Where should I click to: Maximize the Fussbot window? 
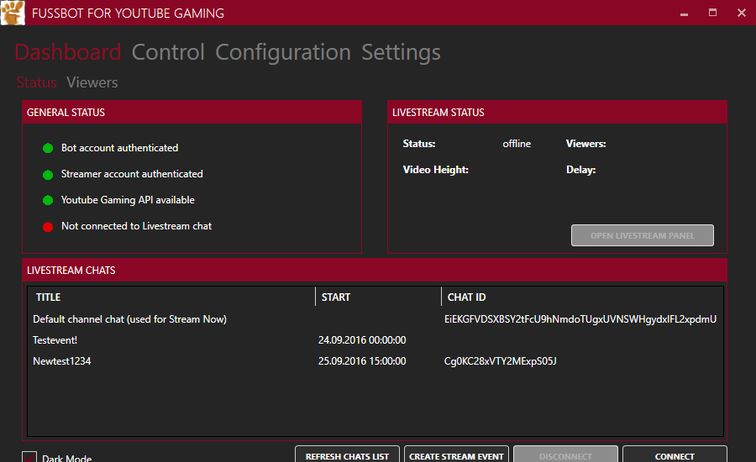713,13
